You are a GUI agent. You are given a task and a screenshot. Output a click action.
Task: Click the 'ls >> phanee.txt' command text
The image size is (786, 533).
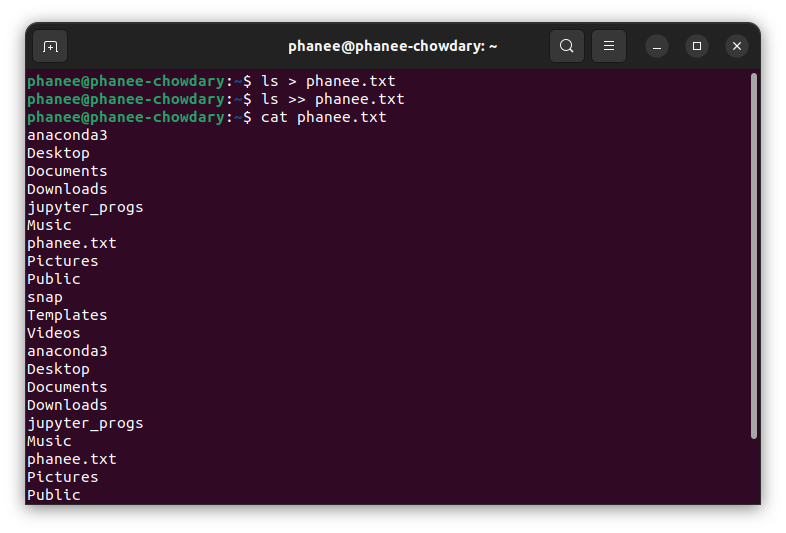tap(332, 99)
